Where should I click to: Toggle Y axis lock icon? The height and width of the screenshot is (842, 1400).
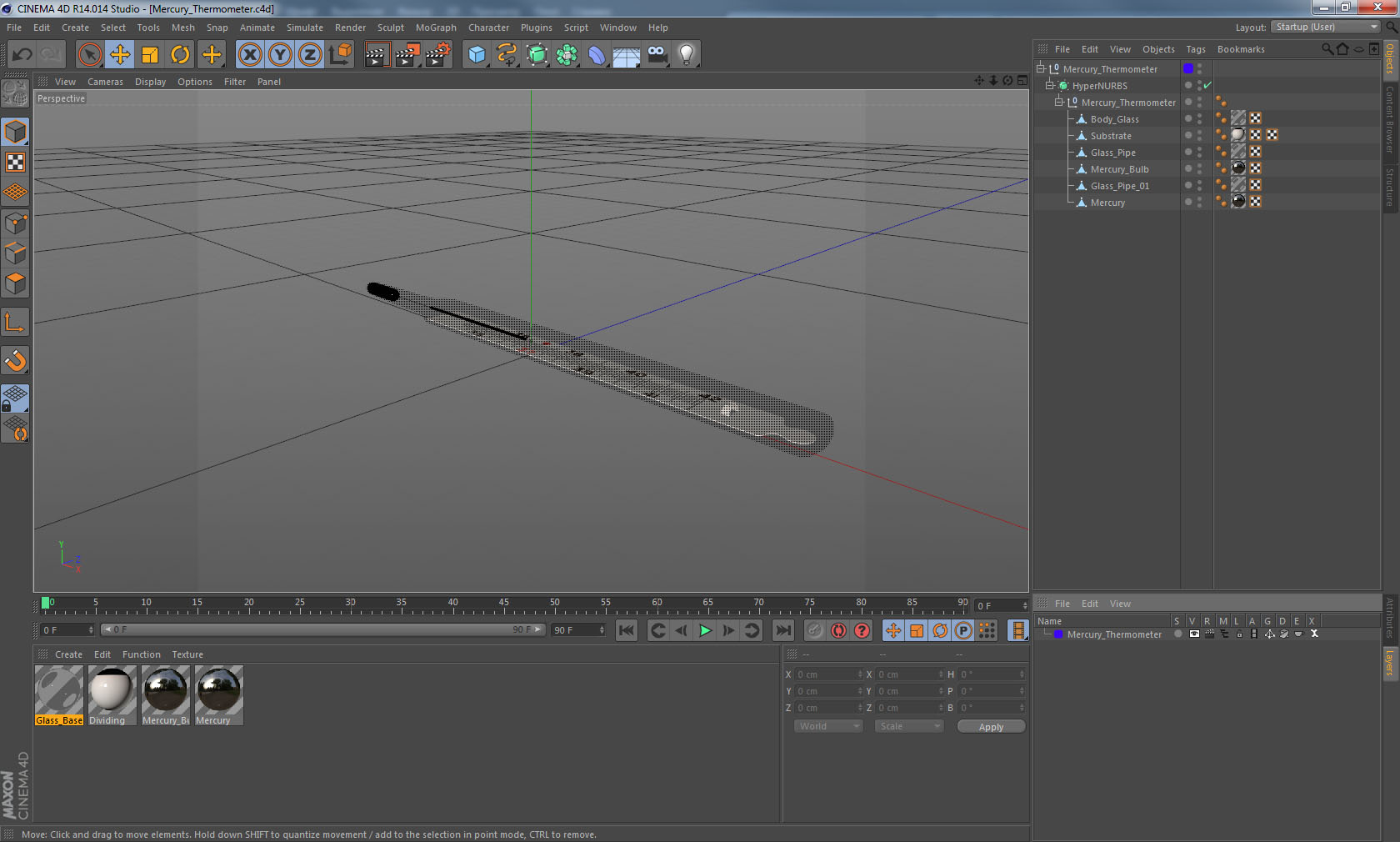click(280, 55)
